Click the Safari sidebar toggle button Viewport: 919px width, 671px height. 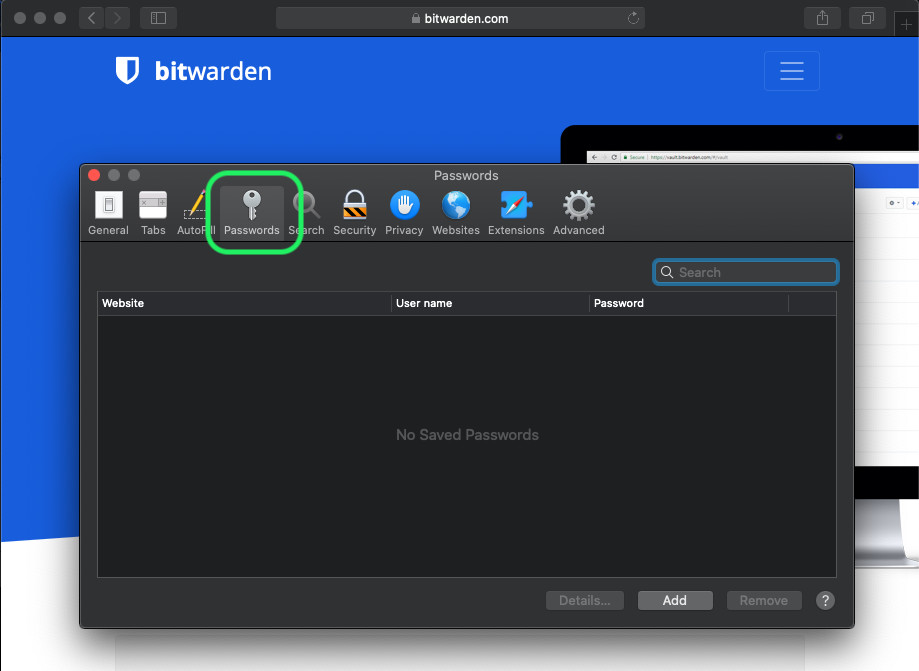[158, 18]
